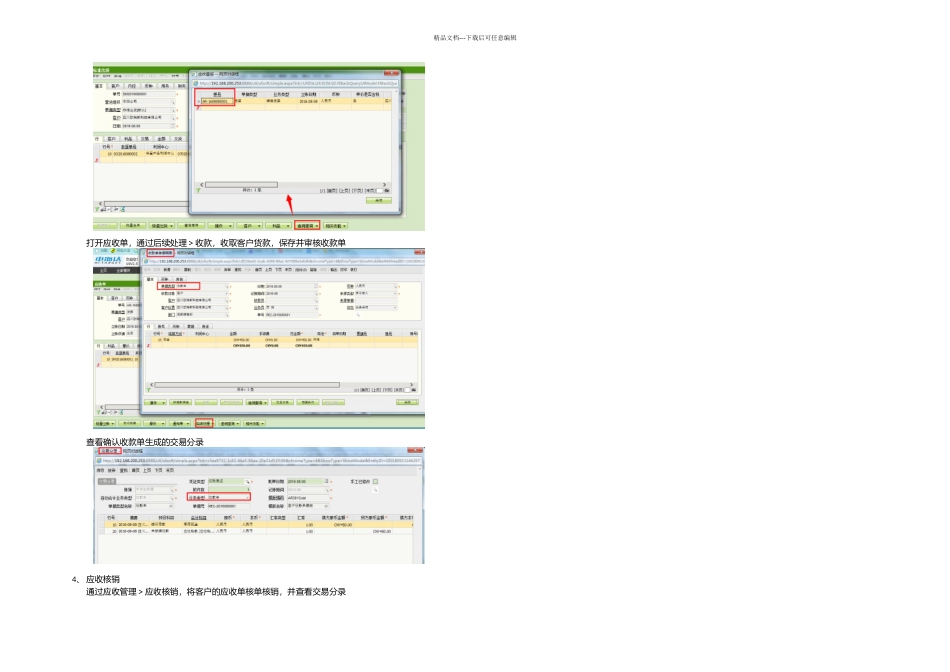Click 查找 in the voucher window toolbar

[124, 470]
